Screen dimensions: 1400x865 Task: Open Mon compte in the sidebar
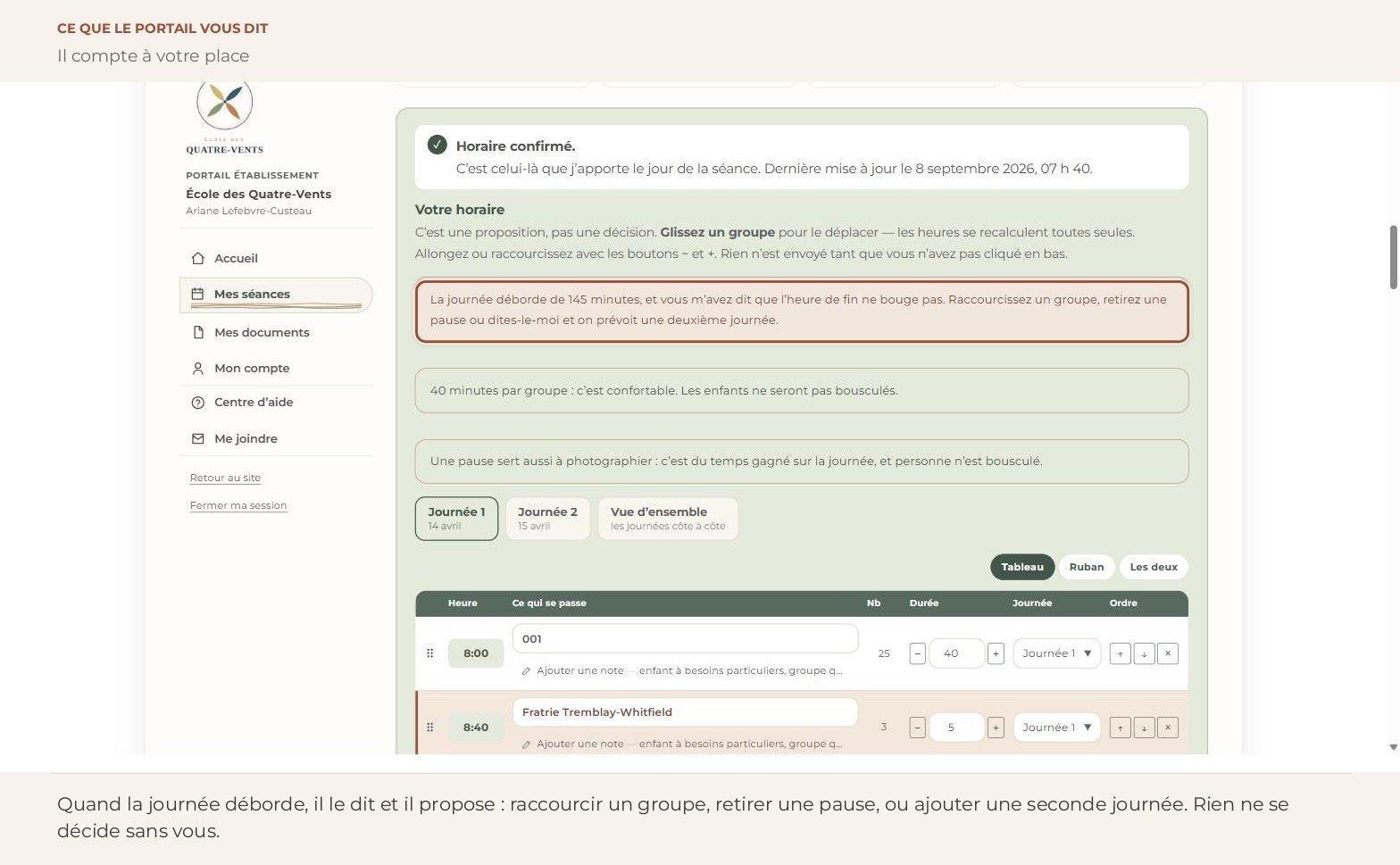(x=276, y=368)
